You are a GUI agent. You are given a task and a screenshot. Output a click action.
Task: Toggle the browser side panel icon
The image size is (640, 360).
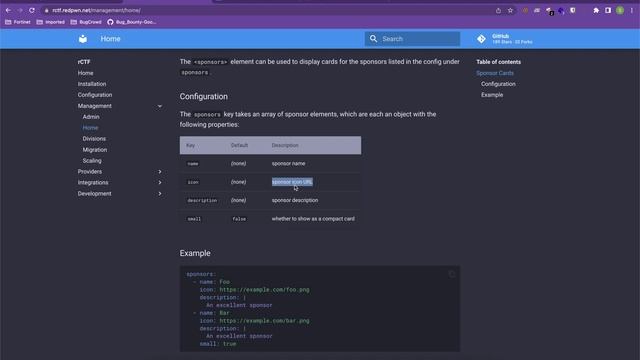608,11
